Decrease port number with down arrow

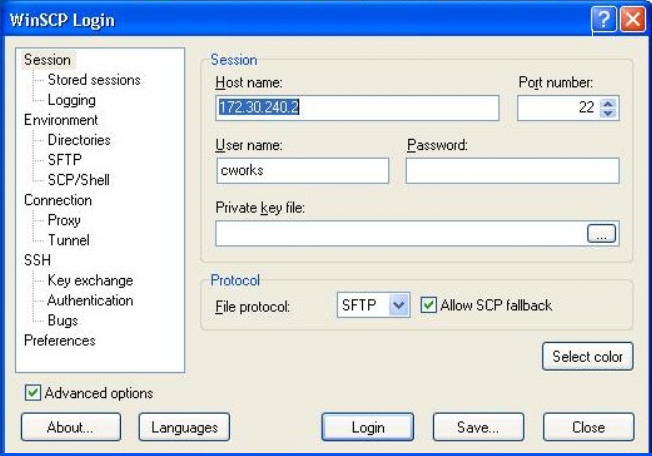[609, 113]
